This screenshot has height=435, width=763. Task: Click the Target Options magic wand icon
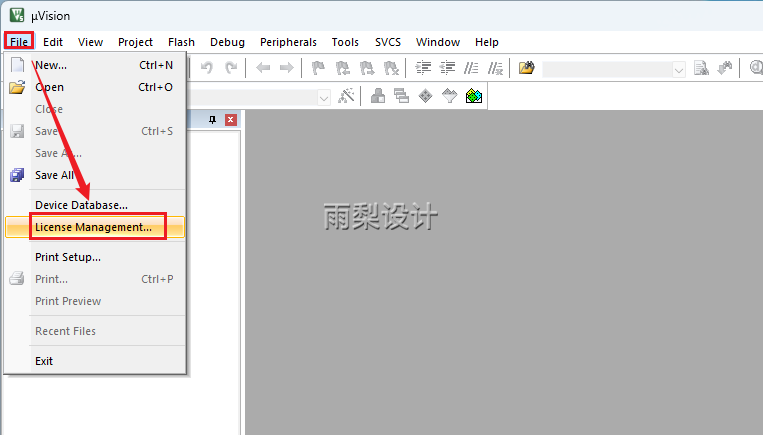(x=346, y=96)
